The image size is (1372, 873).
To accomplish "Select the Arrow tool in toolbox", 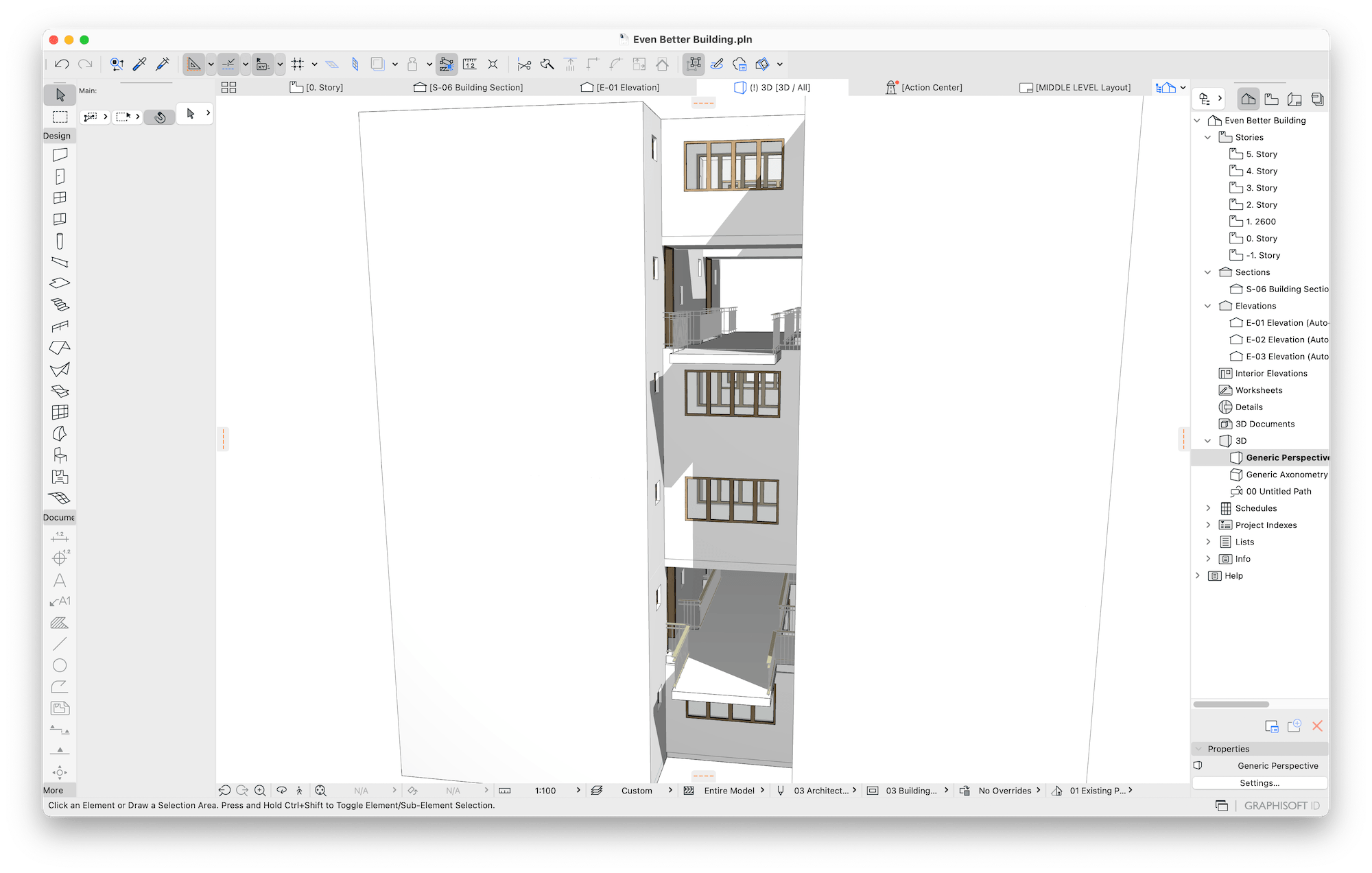I will point(60,95).
